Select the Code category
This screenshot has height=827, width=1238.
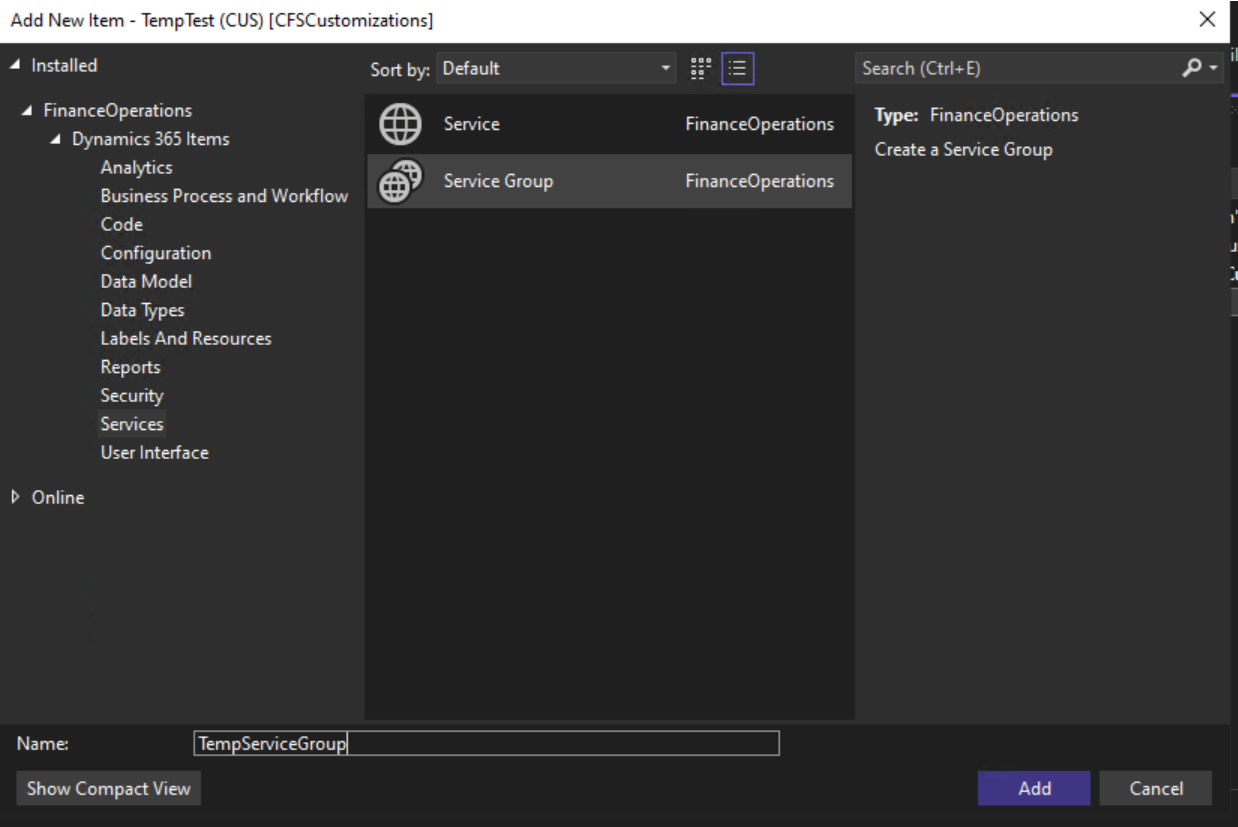click(x=122, y=225)
